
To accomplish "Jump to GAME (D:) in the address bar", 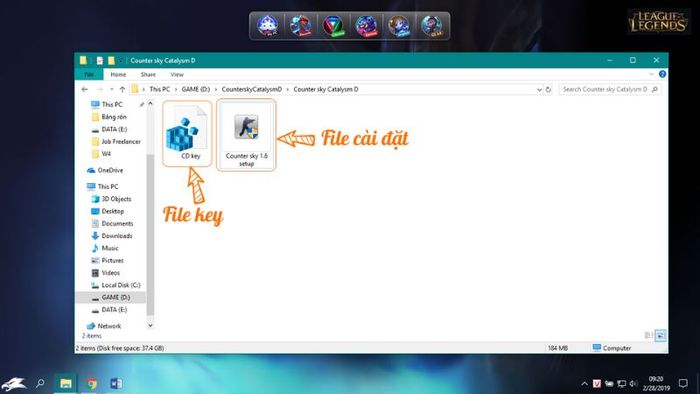I will tap(196, 89).
